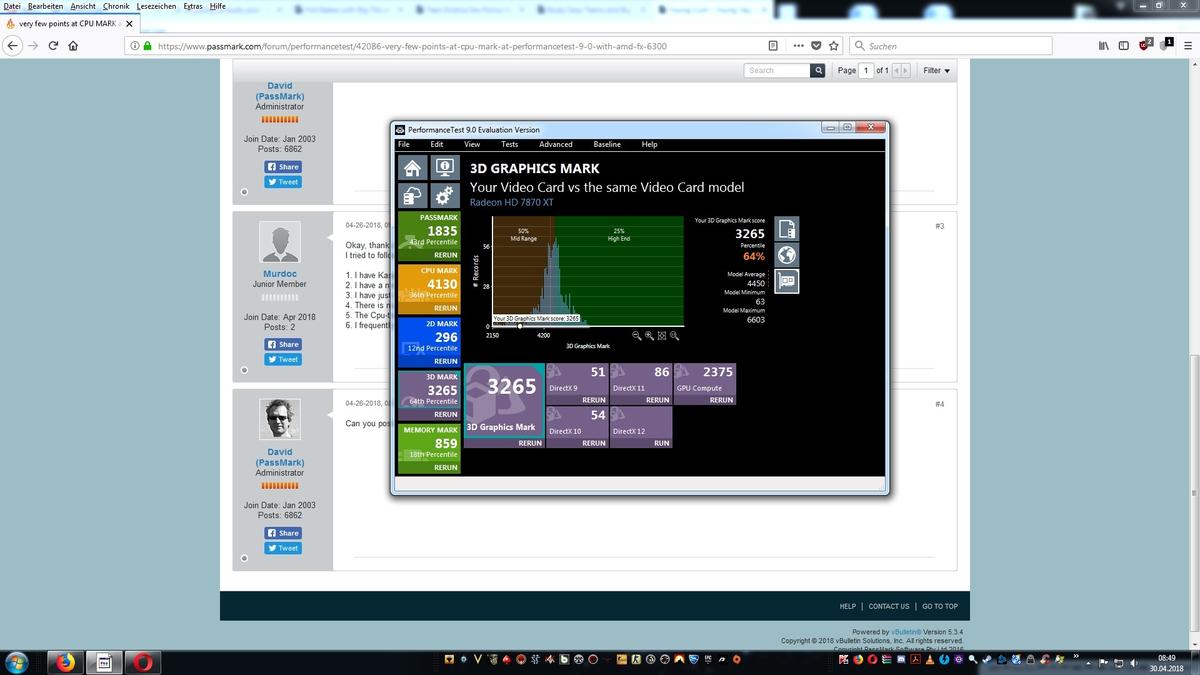
Task: Toggle Firefox reader view
Action: pyautogui.click(x=773, y=45)
